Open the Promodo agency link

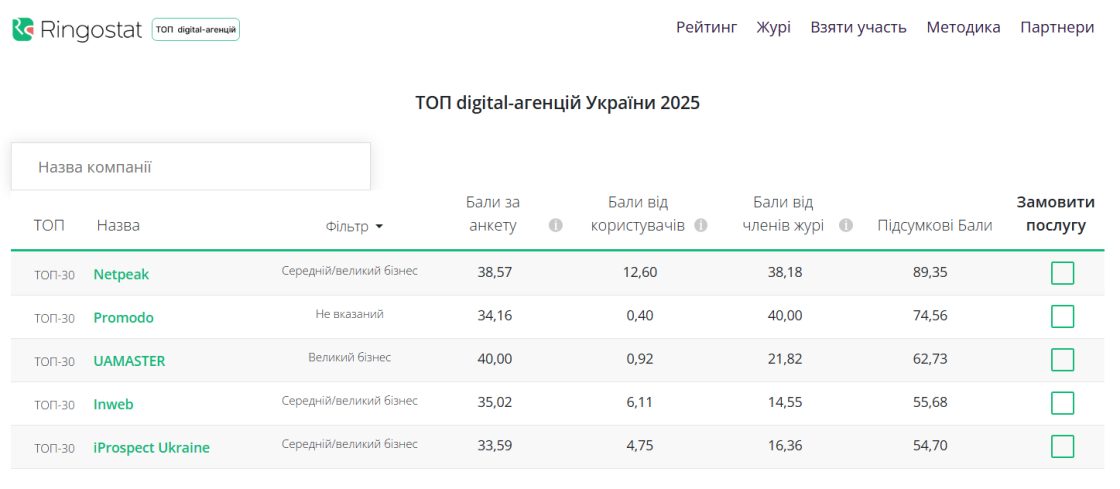tap(124, 318)
